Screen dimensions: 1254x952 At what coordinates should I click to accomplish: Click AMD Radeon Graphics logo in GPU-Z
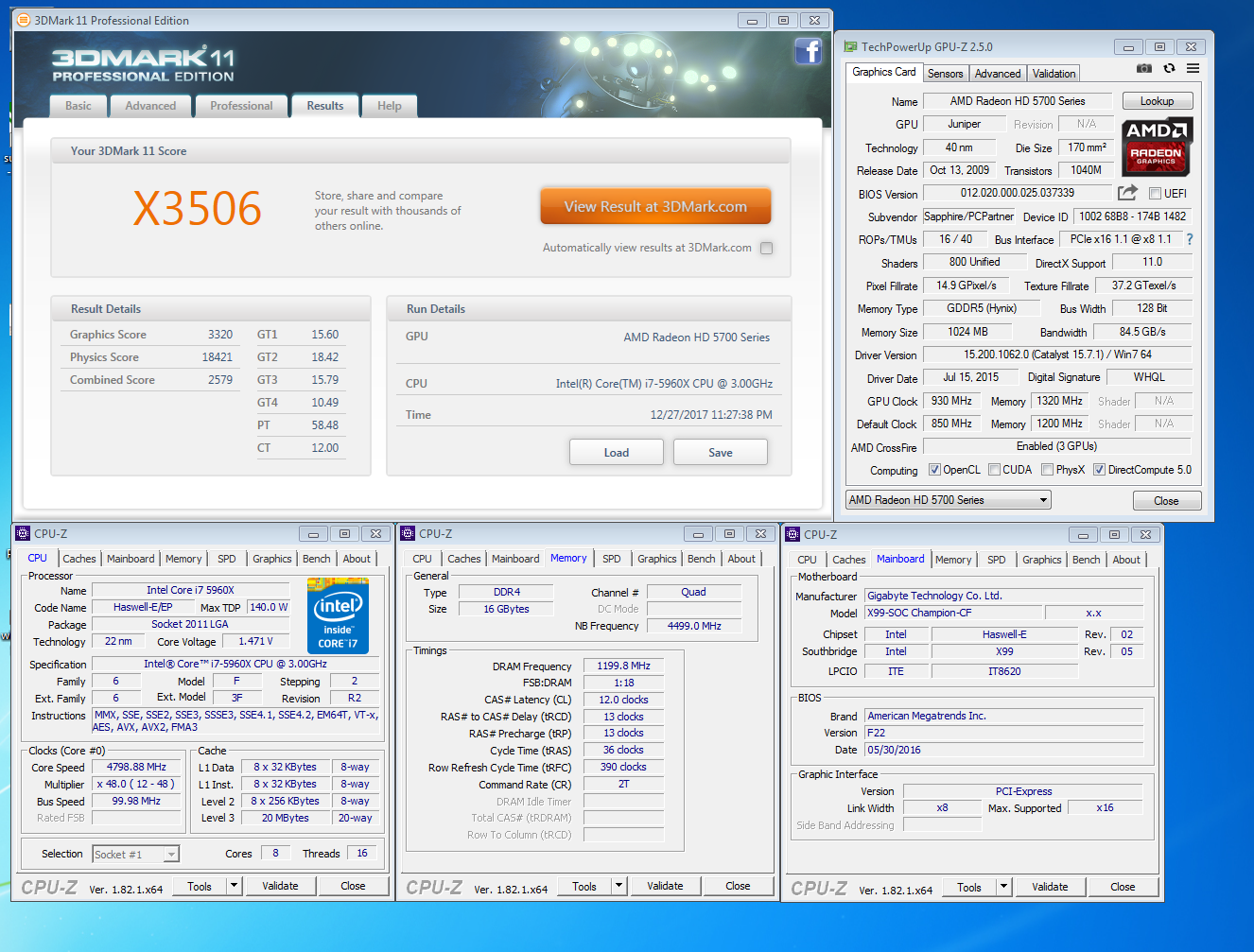click(1158, 147)
